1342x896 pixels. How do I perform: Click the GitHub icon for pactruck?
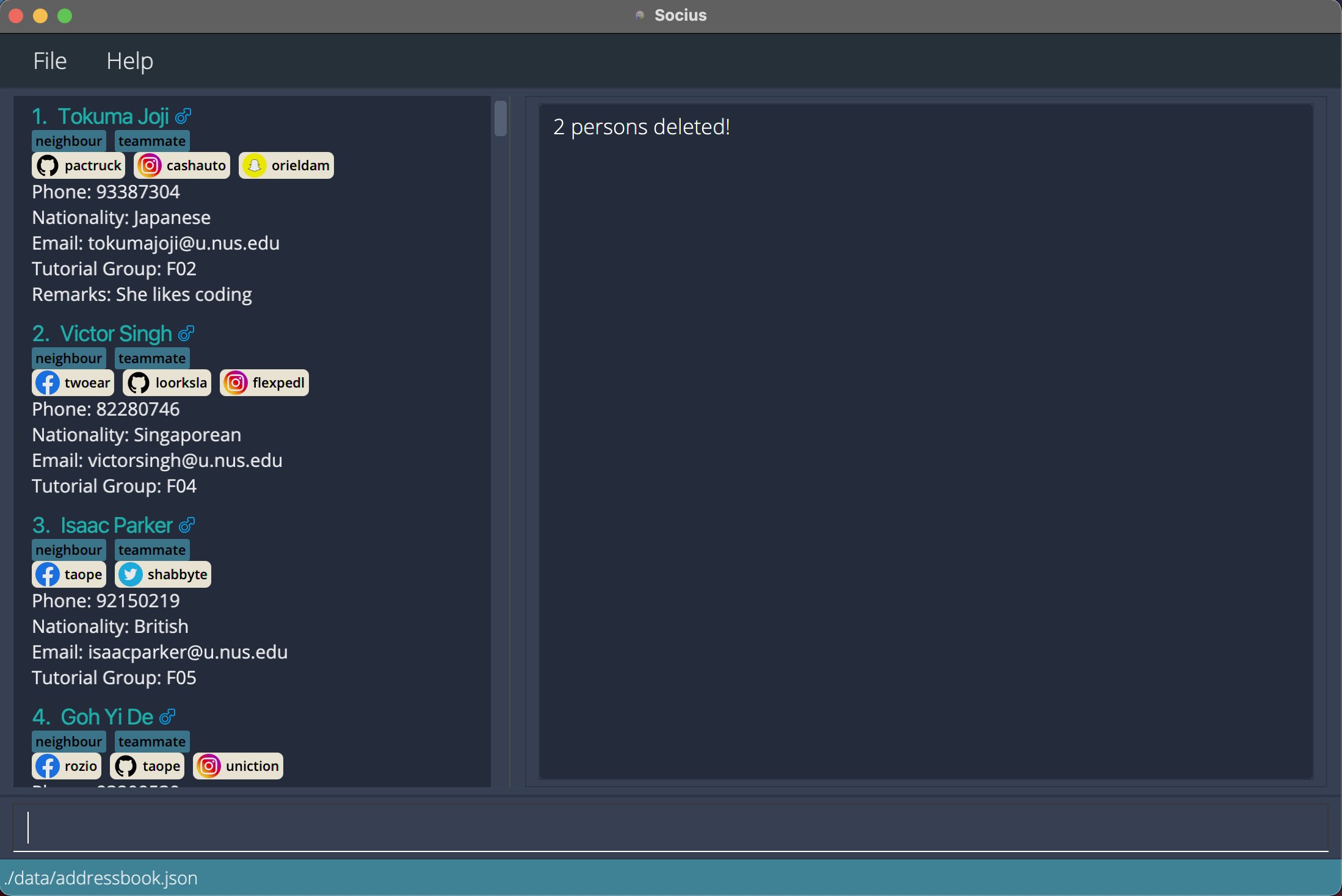47,165
